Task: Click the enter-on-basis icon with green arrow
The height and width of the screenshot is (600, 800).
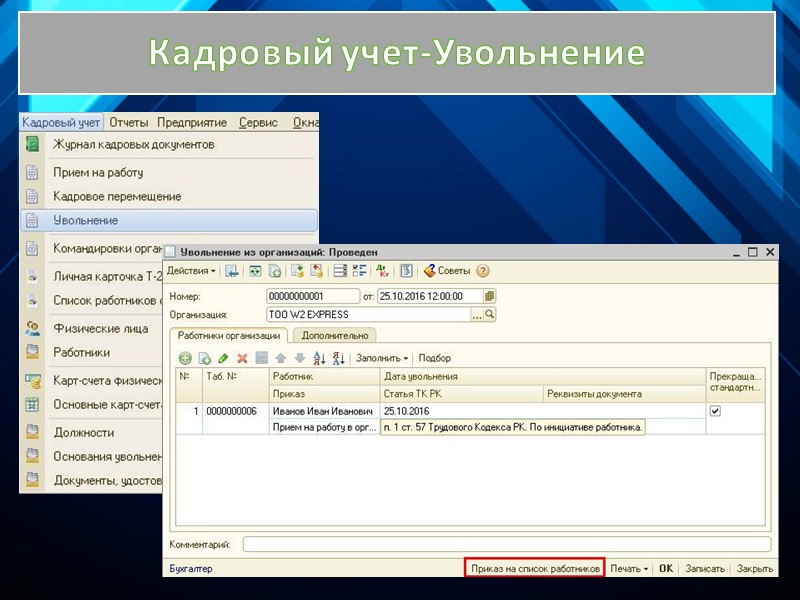Action: point(297,271)
